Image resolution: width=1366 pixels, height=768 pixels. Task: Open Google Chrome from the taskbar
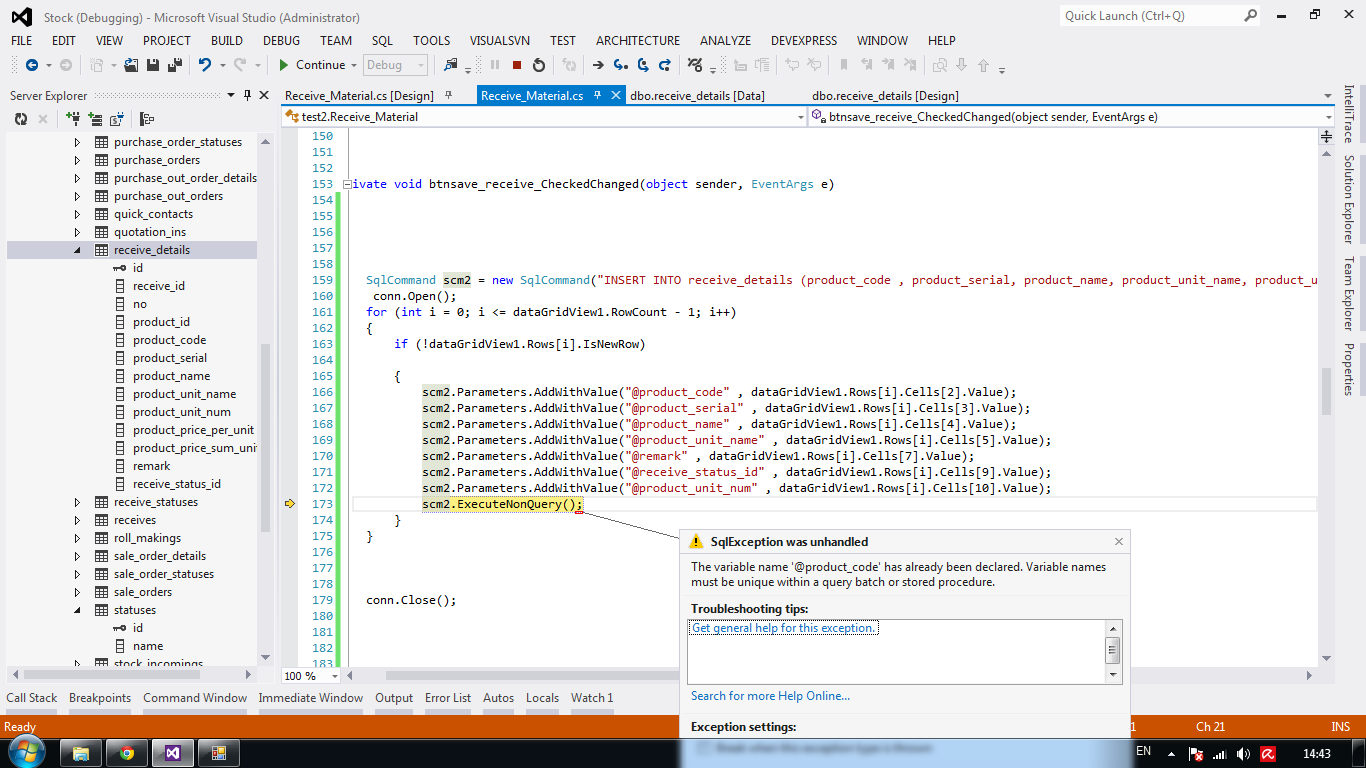pos(127,753)
